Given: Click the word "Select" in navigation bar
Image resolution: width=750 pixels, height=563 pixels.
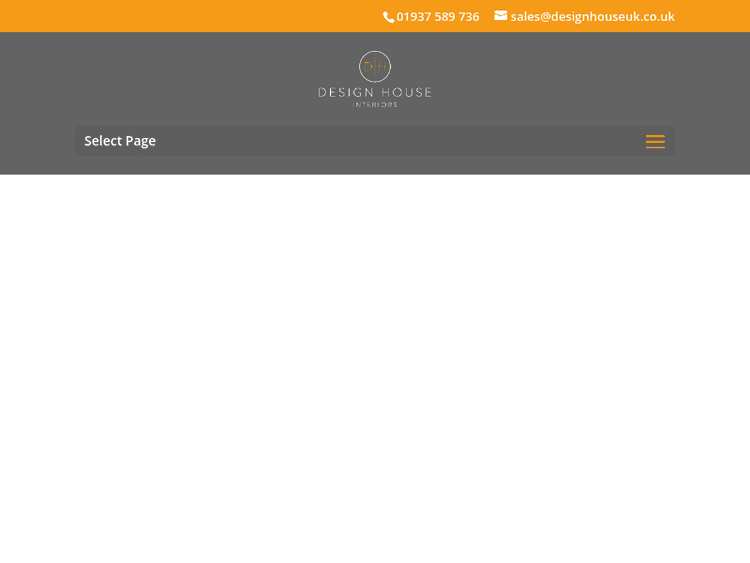Looking at the screenshot, I should pos(102,141).
